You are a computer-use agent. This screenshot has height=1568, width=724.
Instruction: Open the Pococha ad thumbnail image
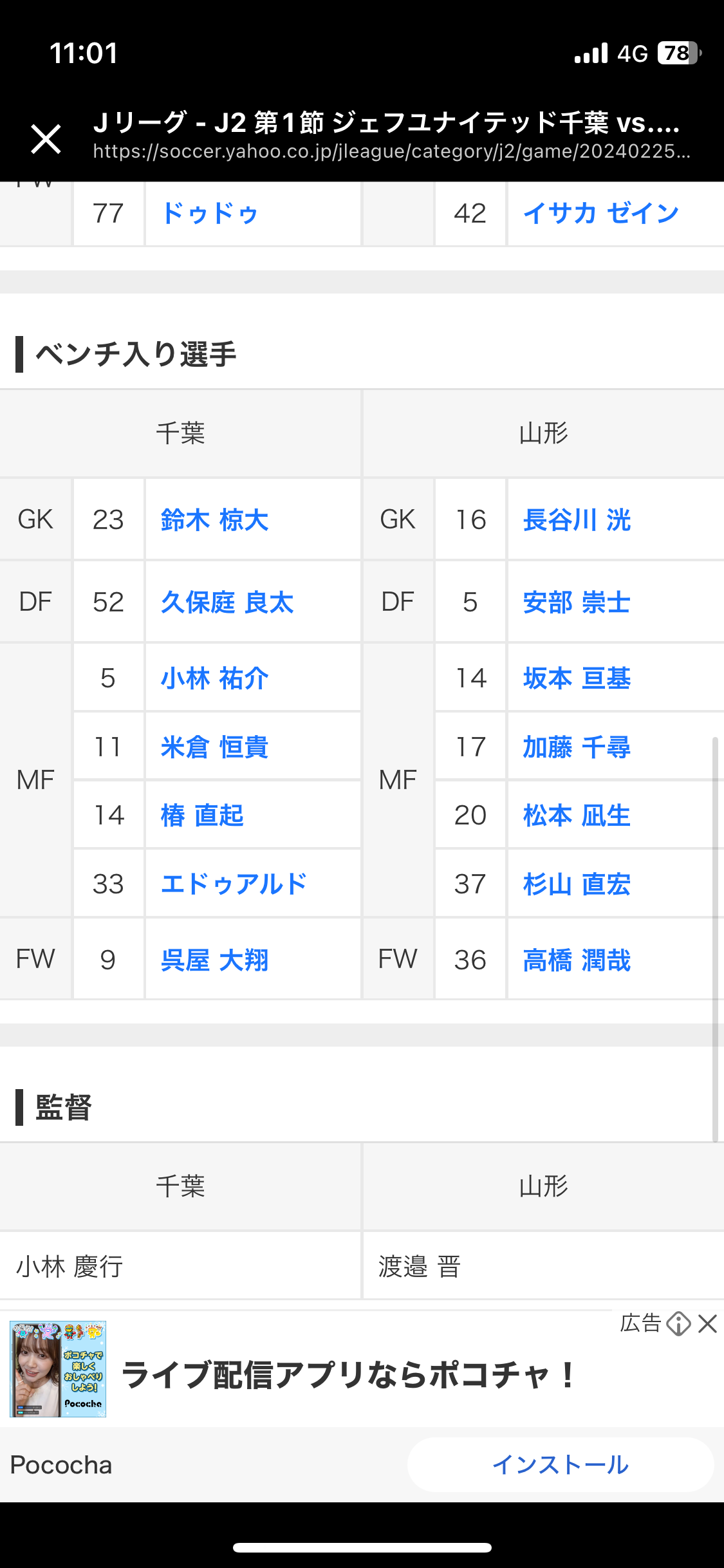pos(58,1369)
